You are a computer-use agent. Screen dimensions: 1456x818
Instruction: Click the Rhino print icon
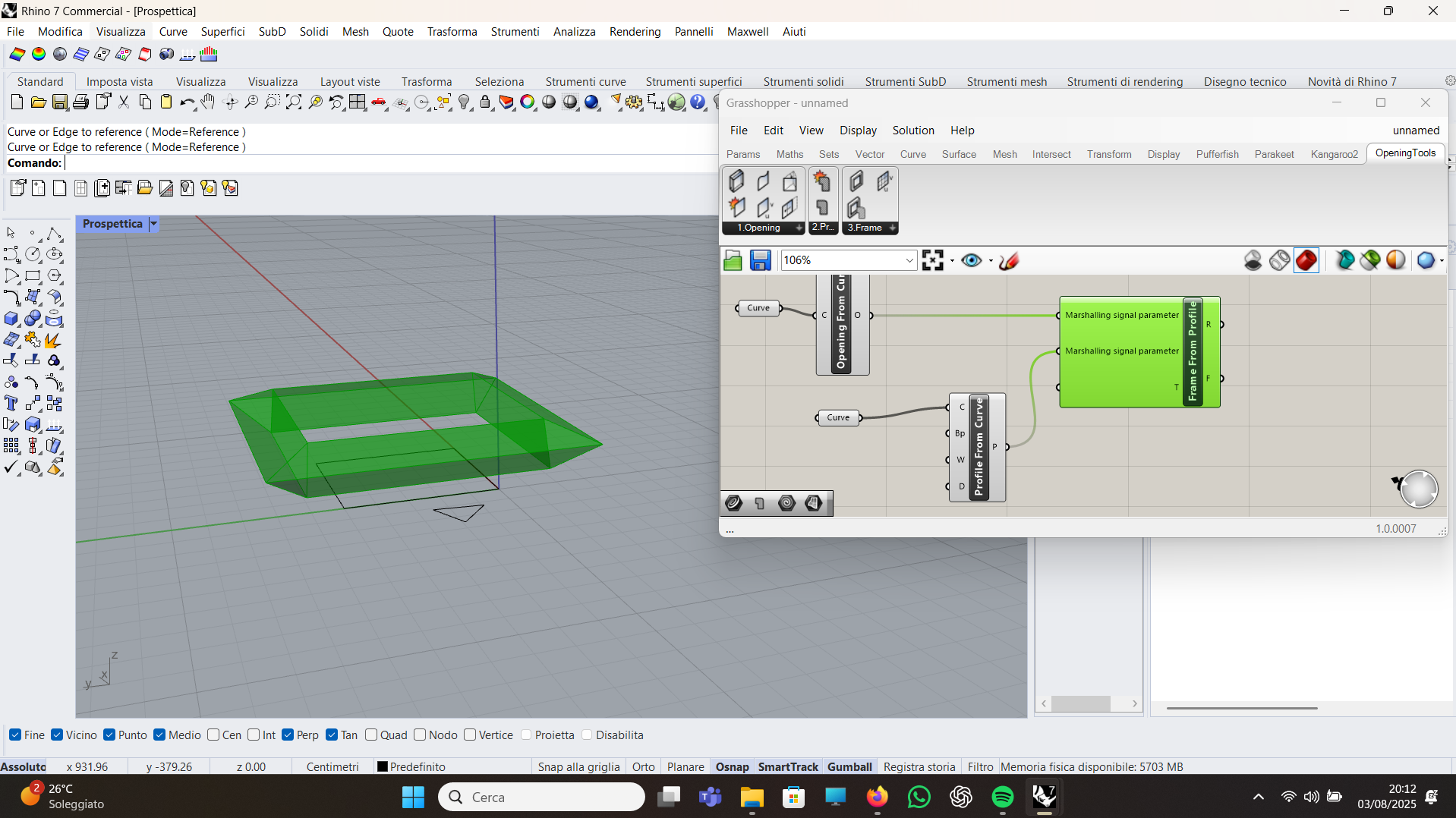(80, 102)
